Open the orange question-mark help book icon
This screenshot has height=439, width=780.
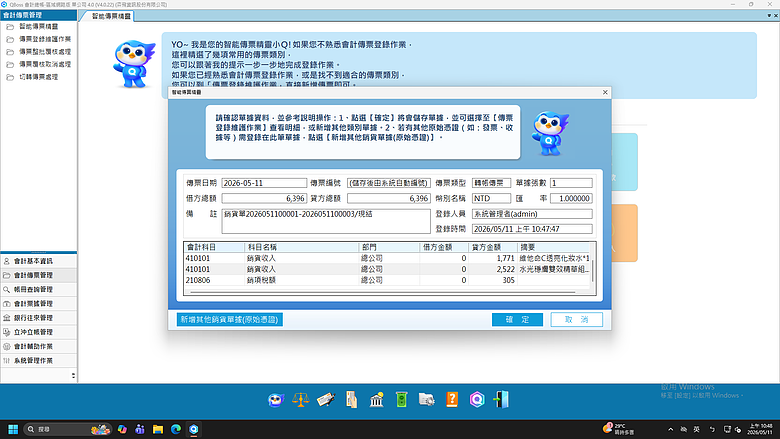pos(452,400)
